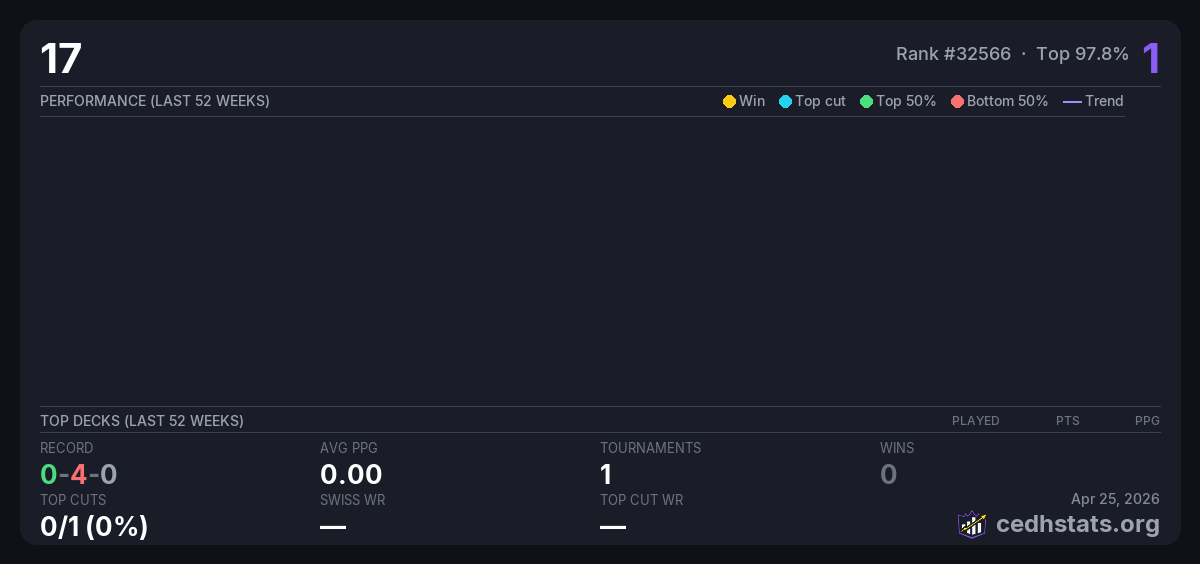This screenshot has width=1200, height=564.
Task: Click the green Top 50% legend dot
Action: pyautogui.click(x=866, y=102)
